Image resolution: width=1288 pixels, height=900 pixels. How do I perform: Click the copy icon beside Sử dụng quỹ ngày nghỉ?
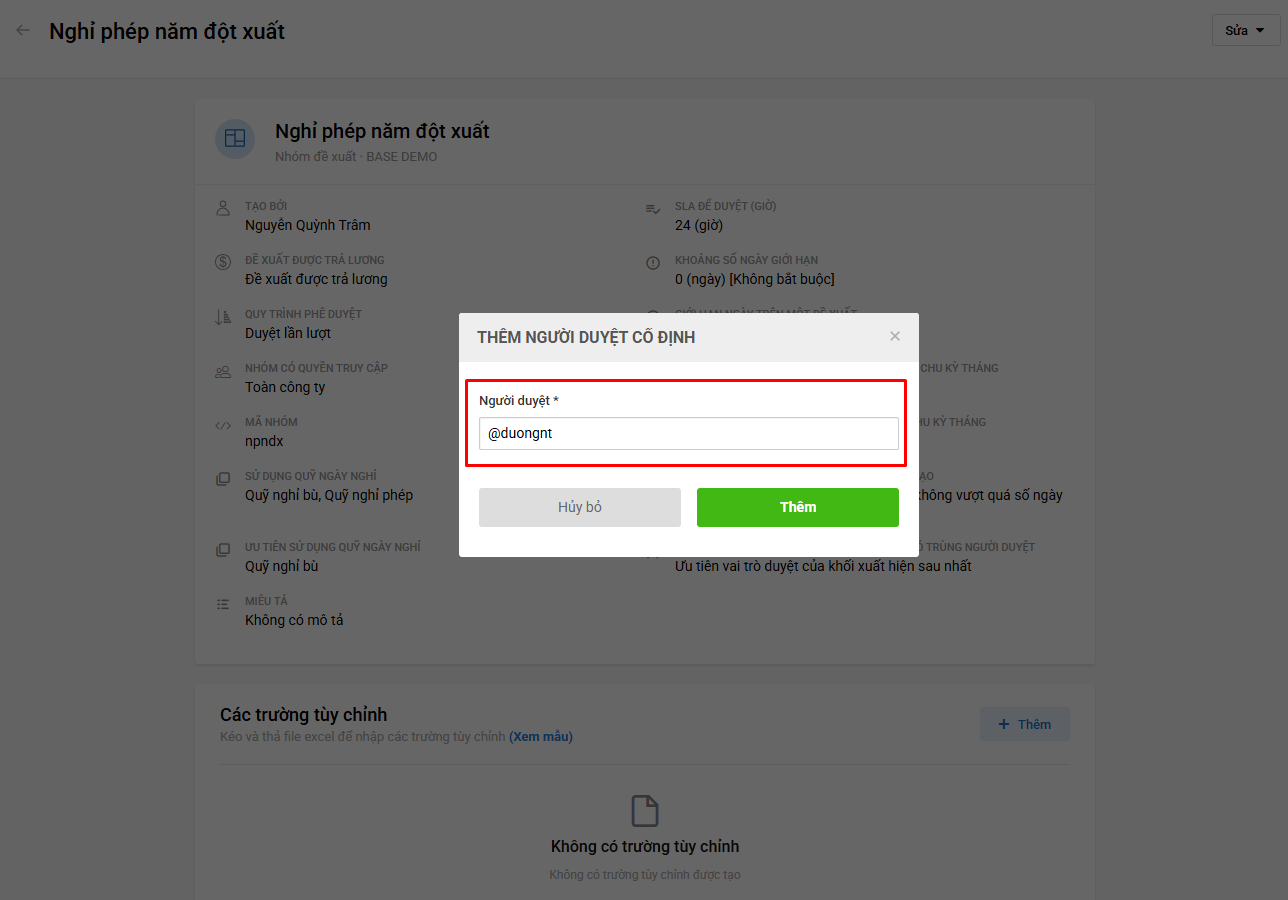tap(223, 479)
